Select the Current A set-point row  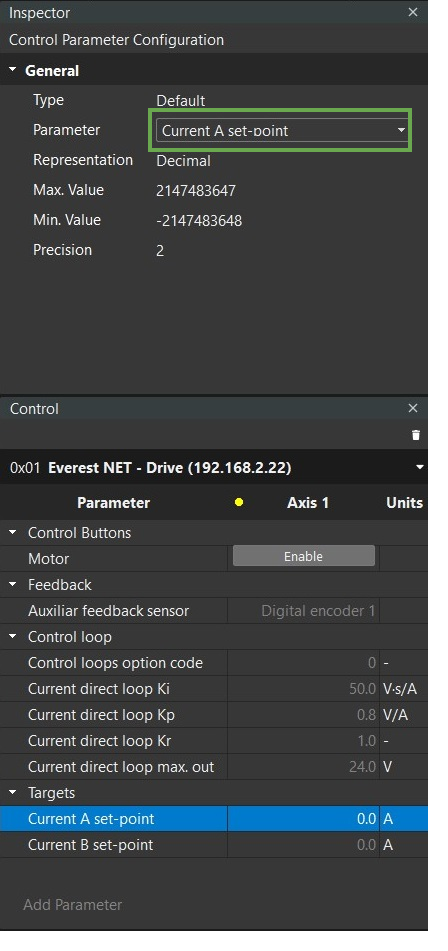pyautogui.click(x=214, y=819)
